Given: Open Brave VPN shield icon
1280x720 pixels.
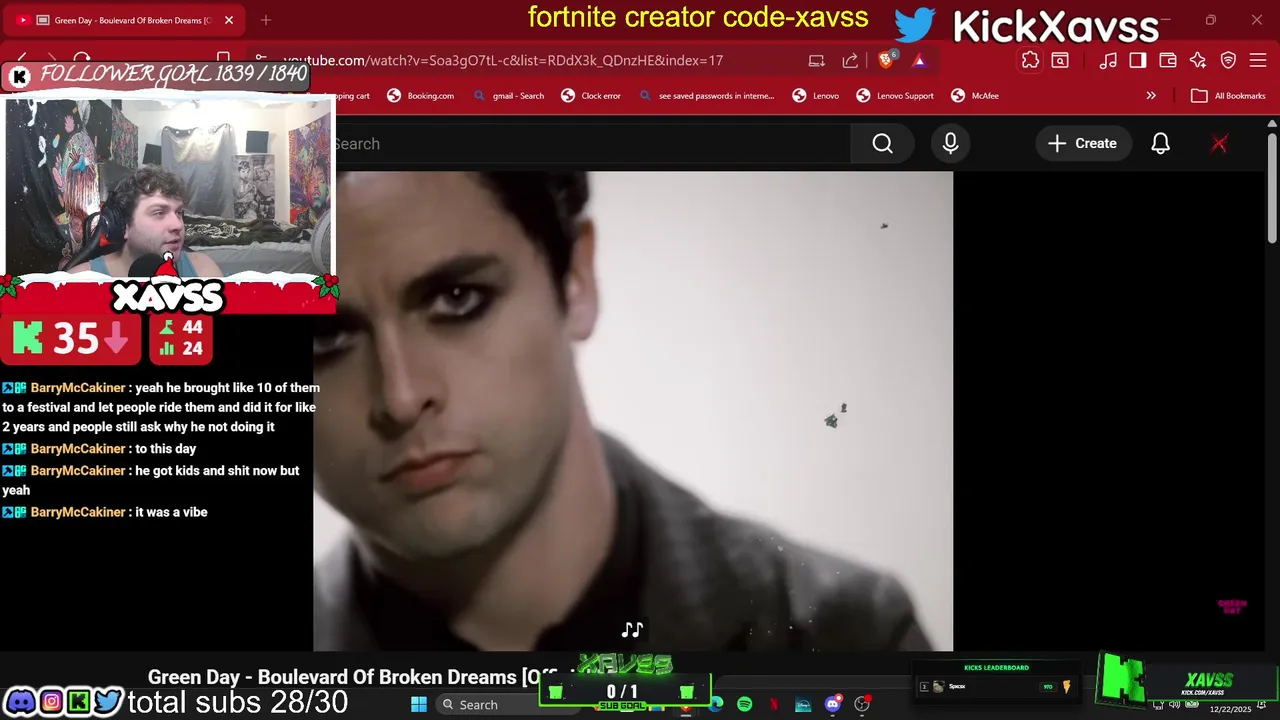Looking at the screenshot, I should [1229, 60].
